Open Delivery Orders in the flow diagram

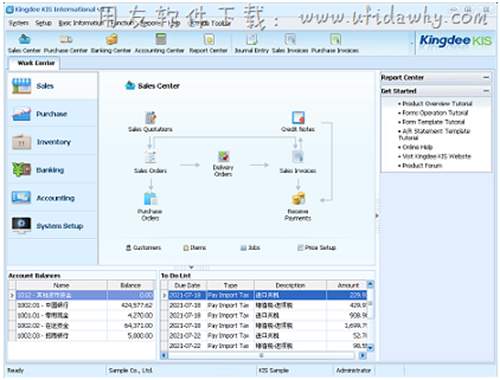(x=223, y=164)
